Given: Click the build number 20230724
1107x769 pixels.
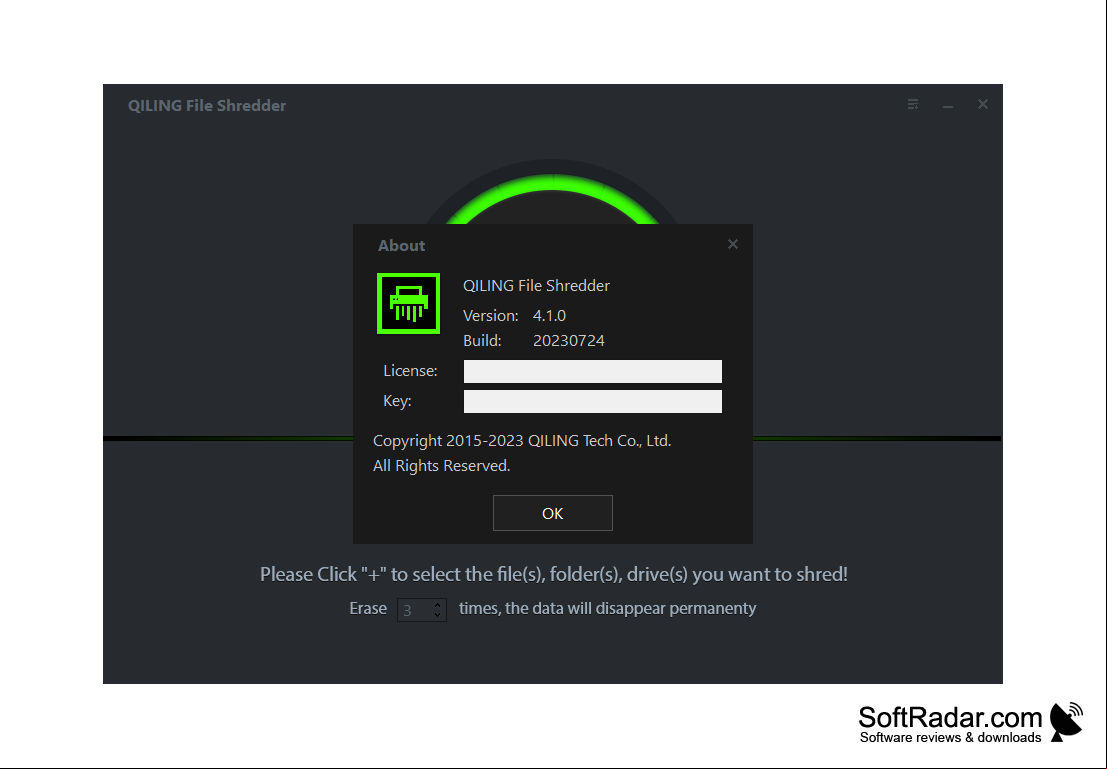Looking at the screenshot, I should pyautogui.click(x=568, y=340).
